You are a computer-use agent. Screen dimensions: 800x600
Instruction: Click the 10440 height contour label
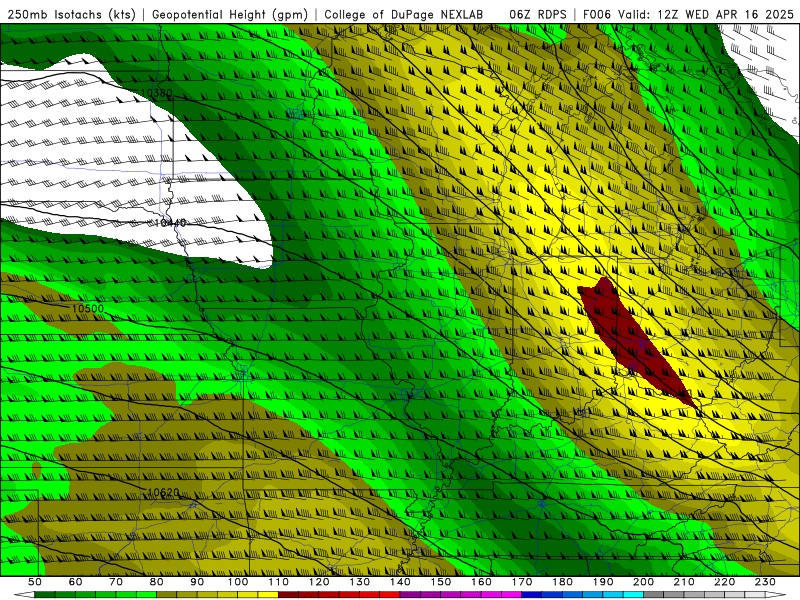click(169, 223)
